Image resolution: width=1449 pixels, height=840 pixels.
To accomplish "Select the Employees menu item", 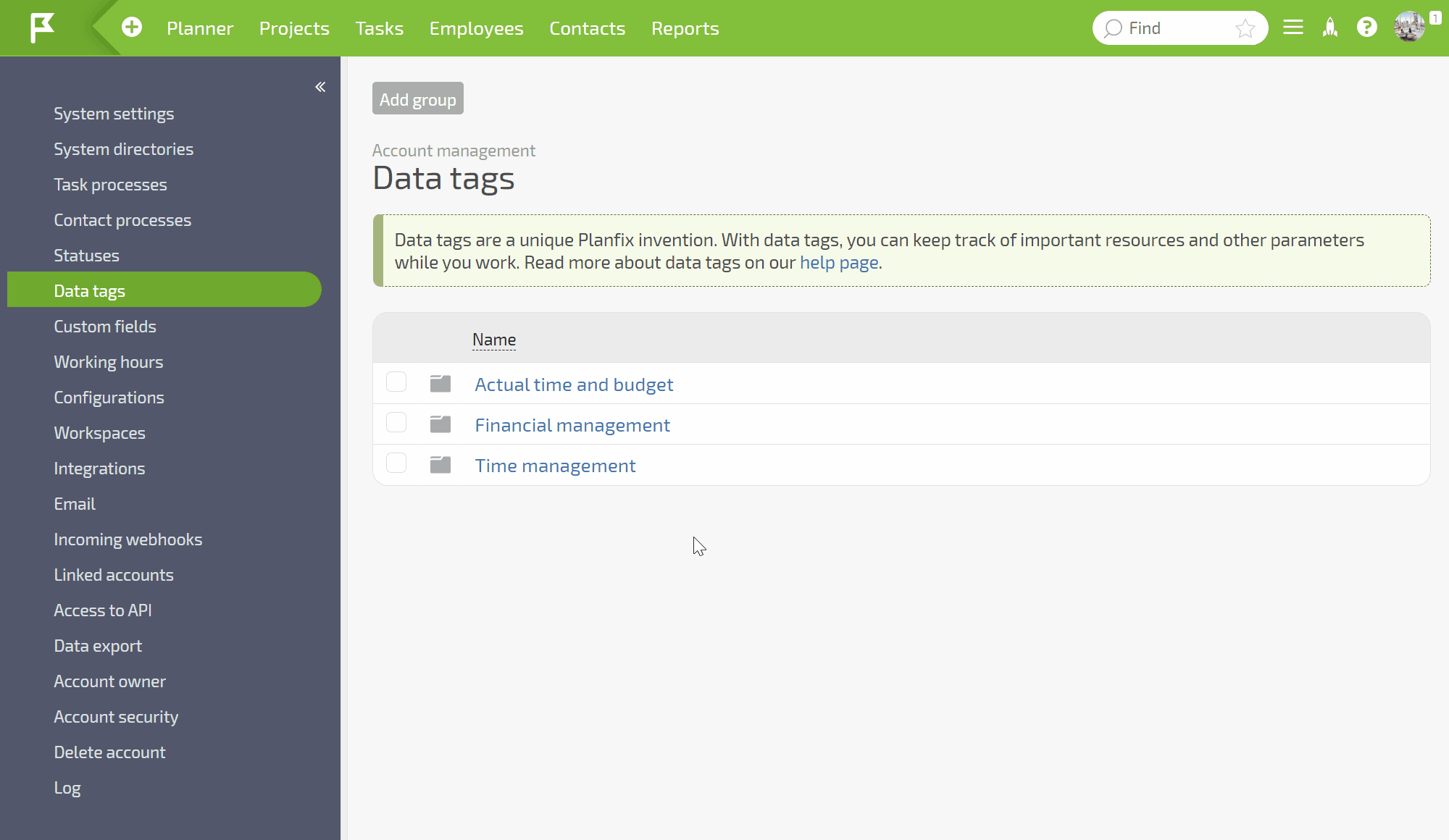I will point(476,28).
